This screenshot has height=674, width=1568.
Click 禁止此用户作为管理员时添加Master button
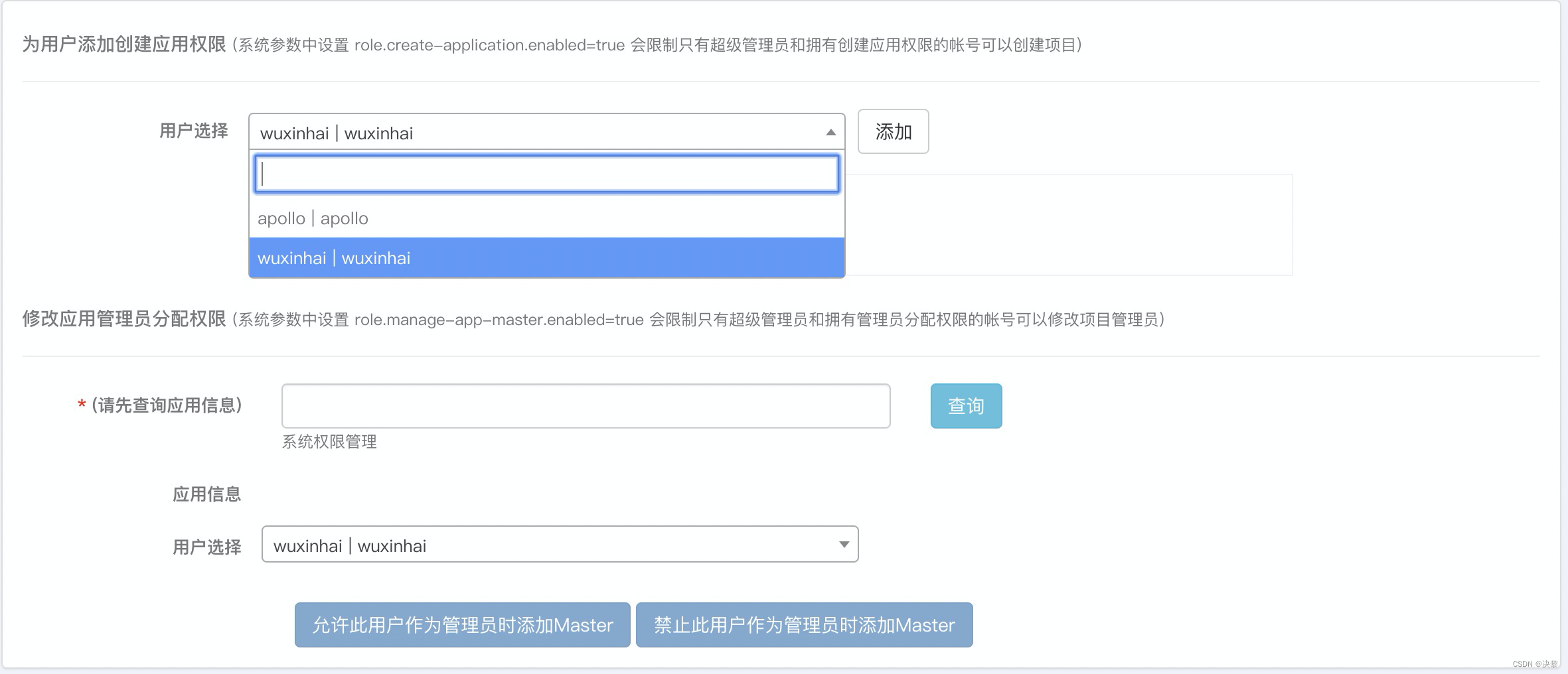(804, 624)
